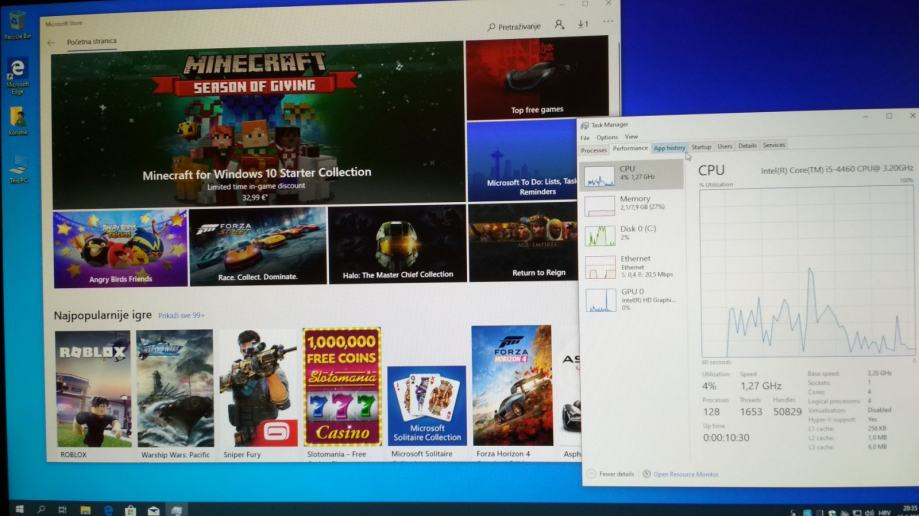Open Minecraft Starter Collection banner
Screen dimensions: 919x516
tap(258, 125)
